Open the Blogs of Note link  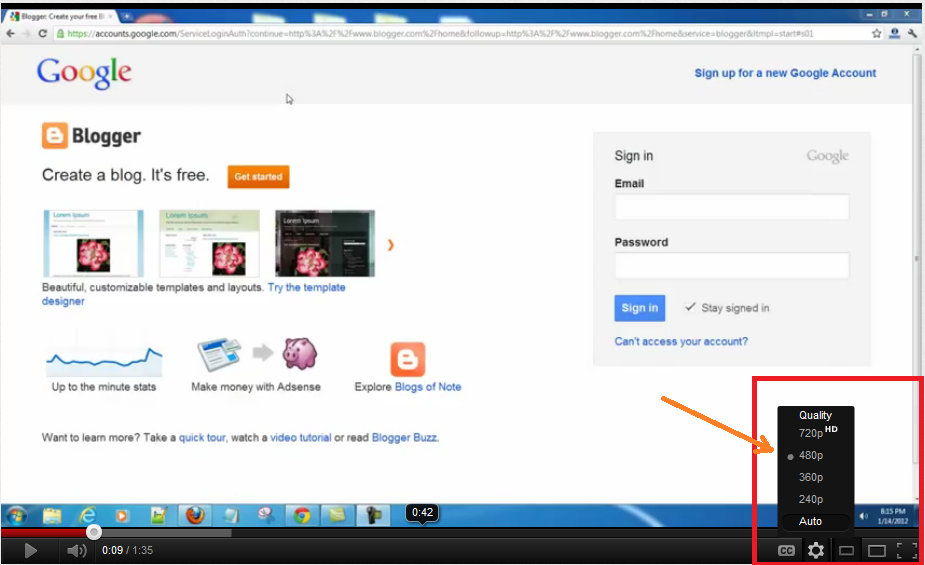pos(428,387)
